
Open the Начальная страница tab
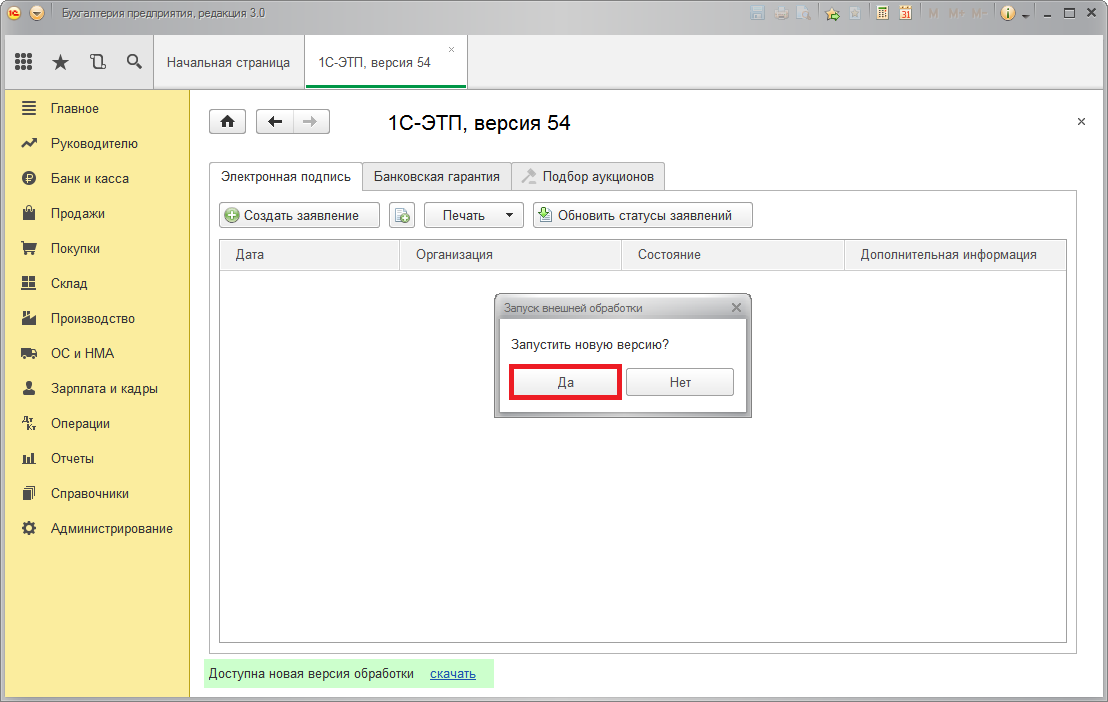coord(228,62)
